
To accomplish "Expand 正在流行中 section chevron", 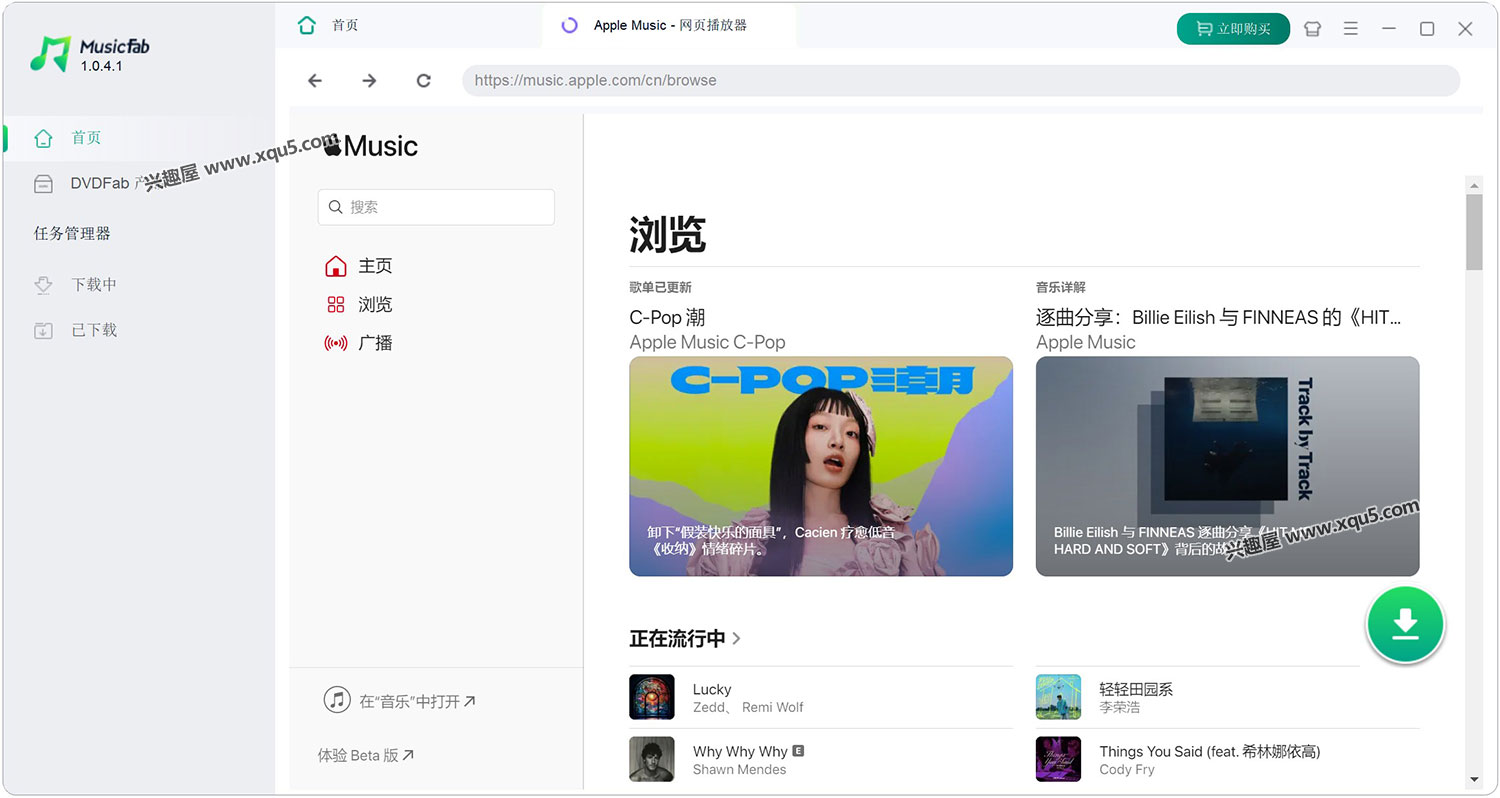I will point(737,638).
